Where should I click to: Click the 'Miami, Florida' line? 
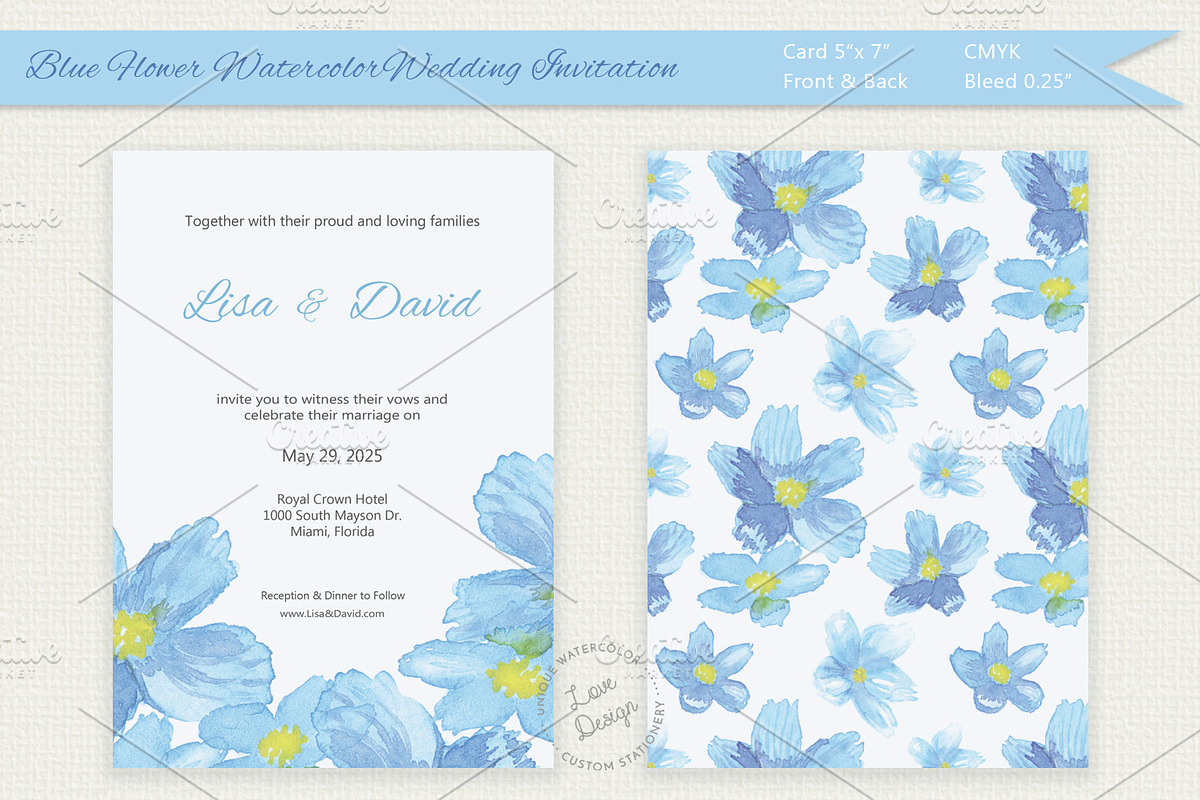tap(332, 532)
